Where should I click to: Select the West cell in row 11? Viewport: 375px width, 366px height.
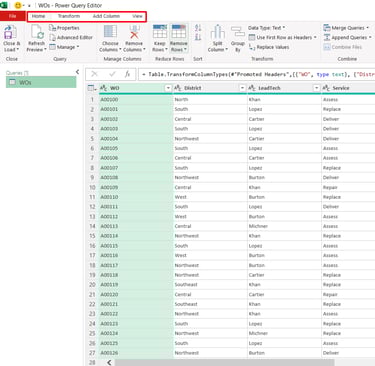(x=210, y=197)
